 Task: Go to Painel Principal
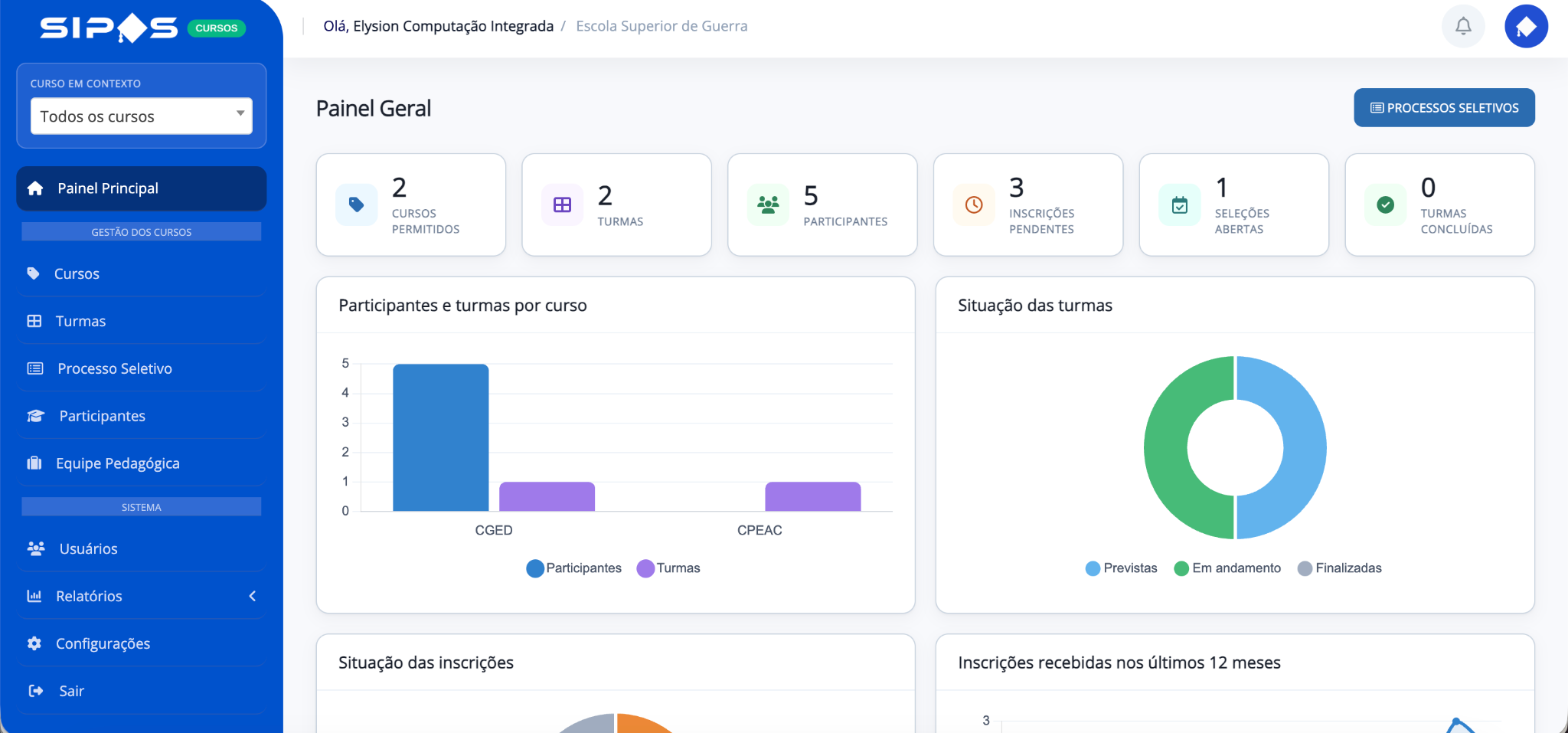(142, 188)
